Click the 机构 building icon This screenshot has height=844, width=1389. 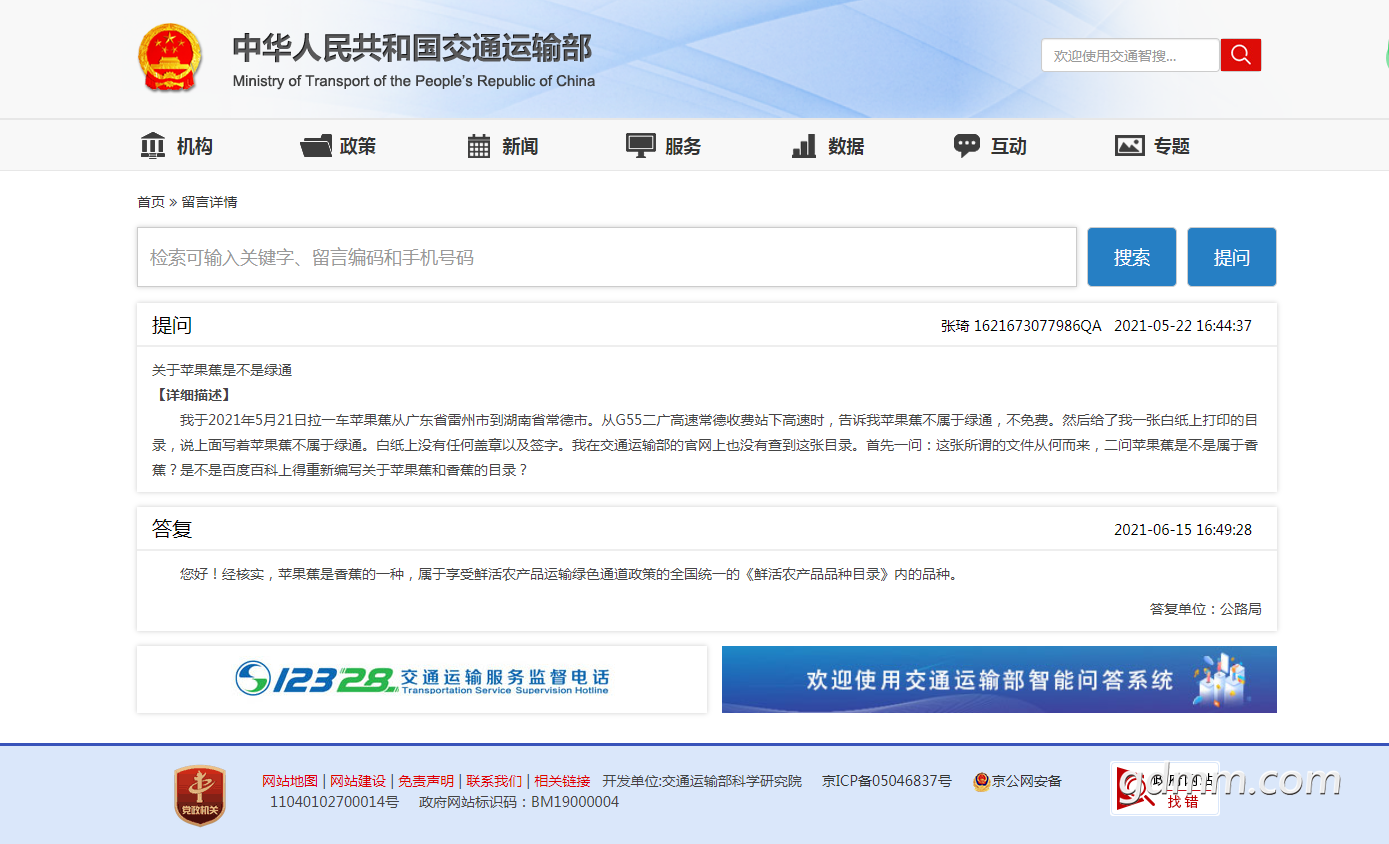(153, 146)
